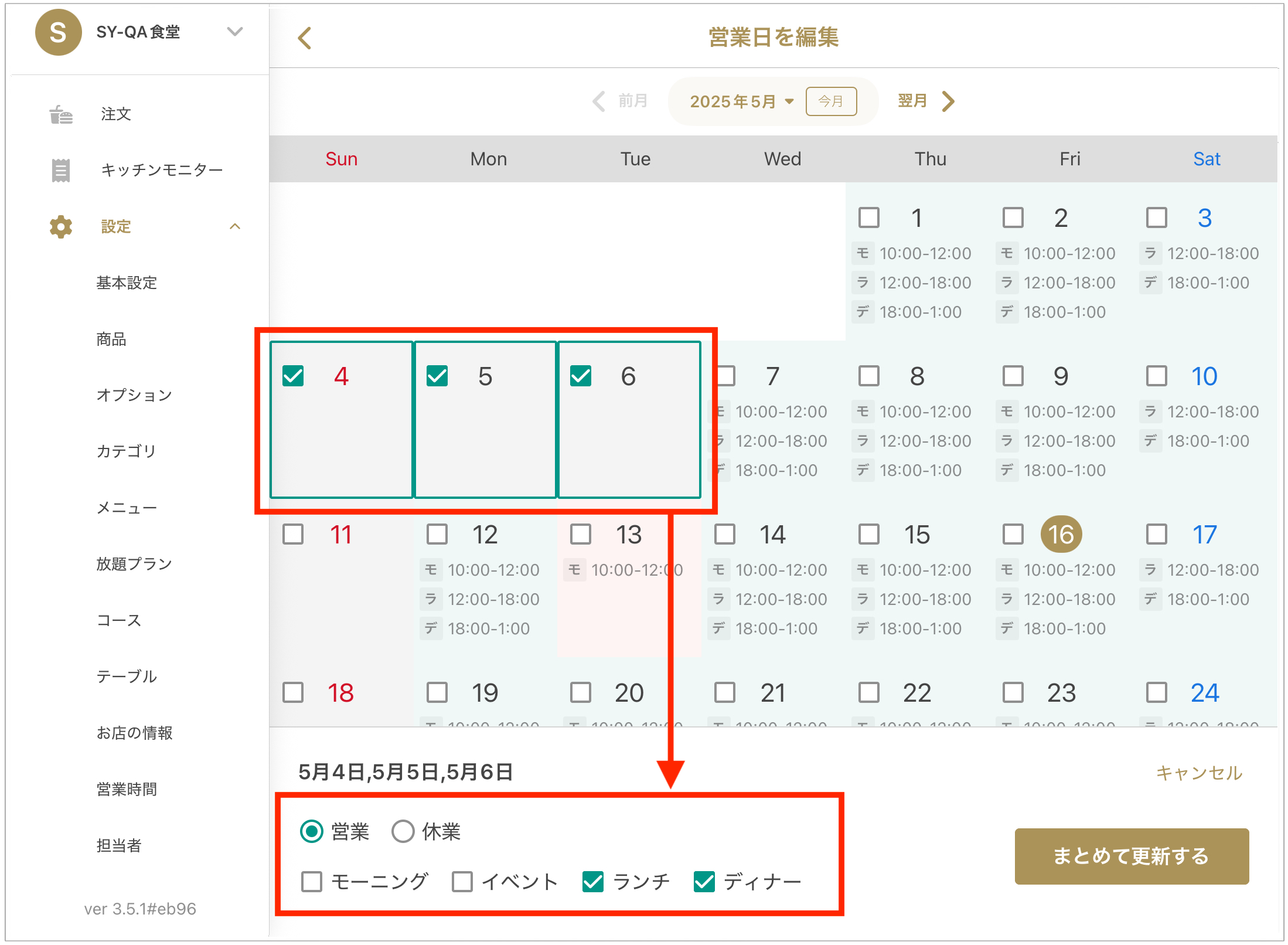
Task: Go to next month with 翌月 arrow
Action: [948, 101]
